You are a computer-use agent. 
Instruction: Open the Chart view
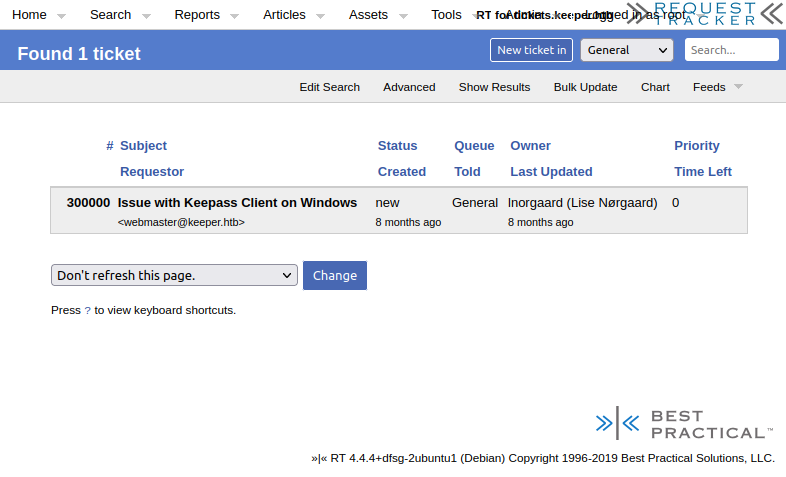click(655, 87)
